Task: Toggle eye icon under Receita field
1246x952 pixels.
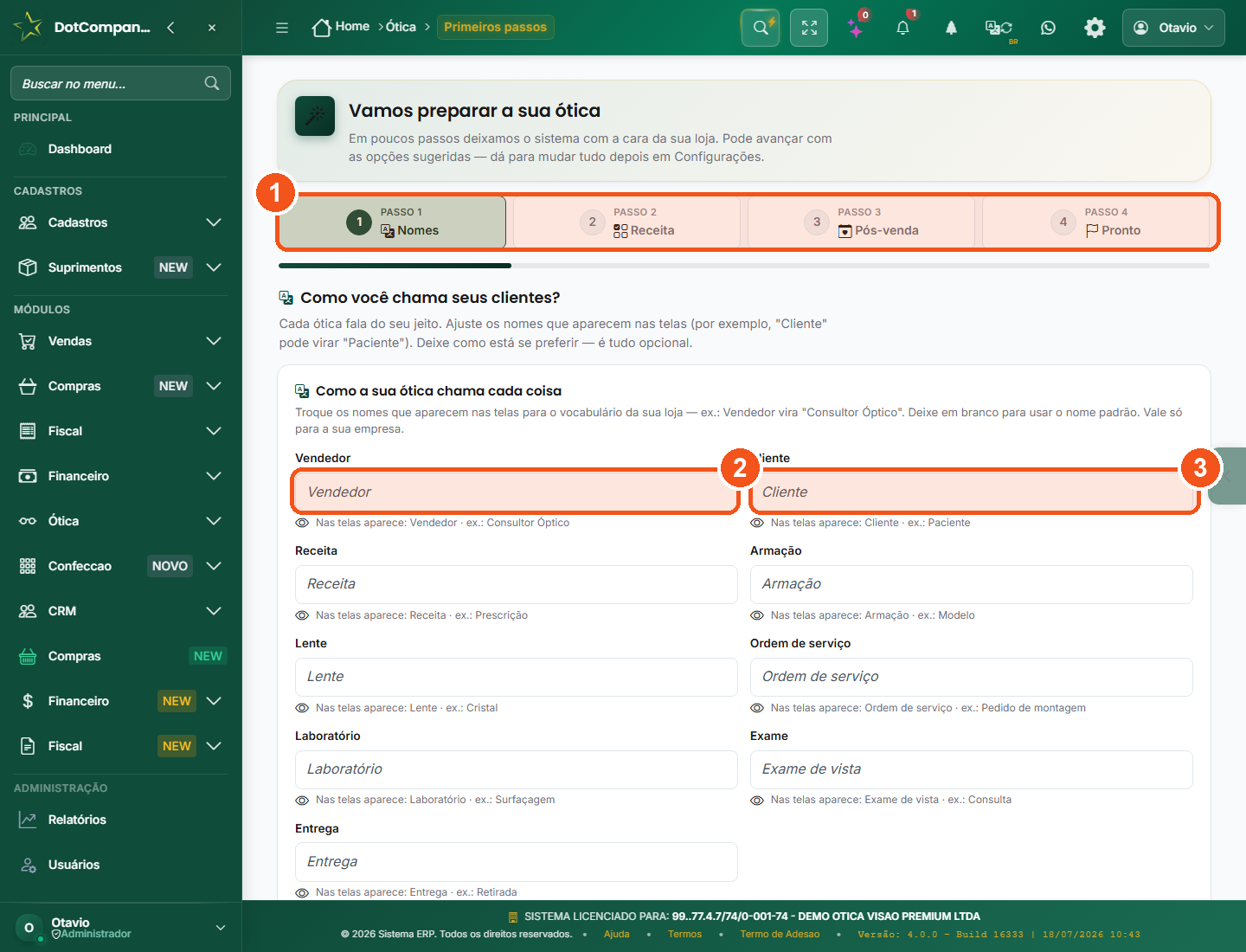Action: pyautogui.click(x=302, y=615)
